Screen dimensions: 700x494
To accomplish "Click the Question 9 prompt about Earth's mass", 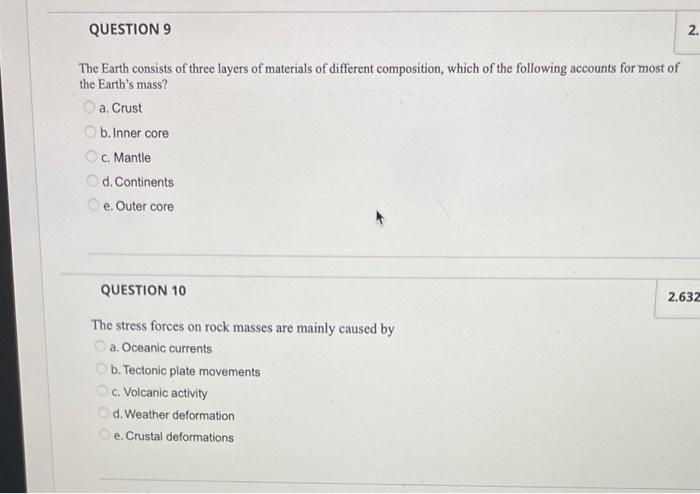I will (379, 76).
